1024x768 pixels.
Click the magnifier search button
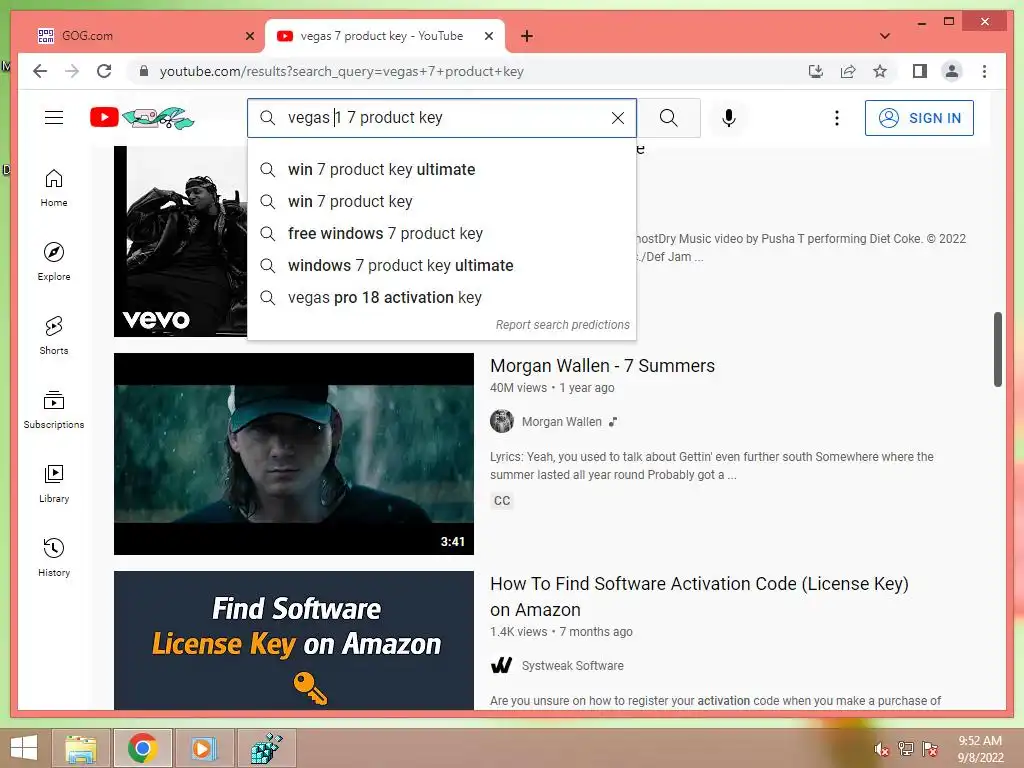668,118
